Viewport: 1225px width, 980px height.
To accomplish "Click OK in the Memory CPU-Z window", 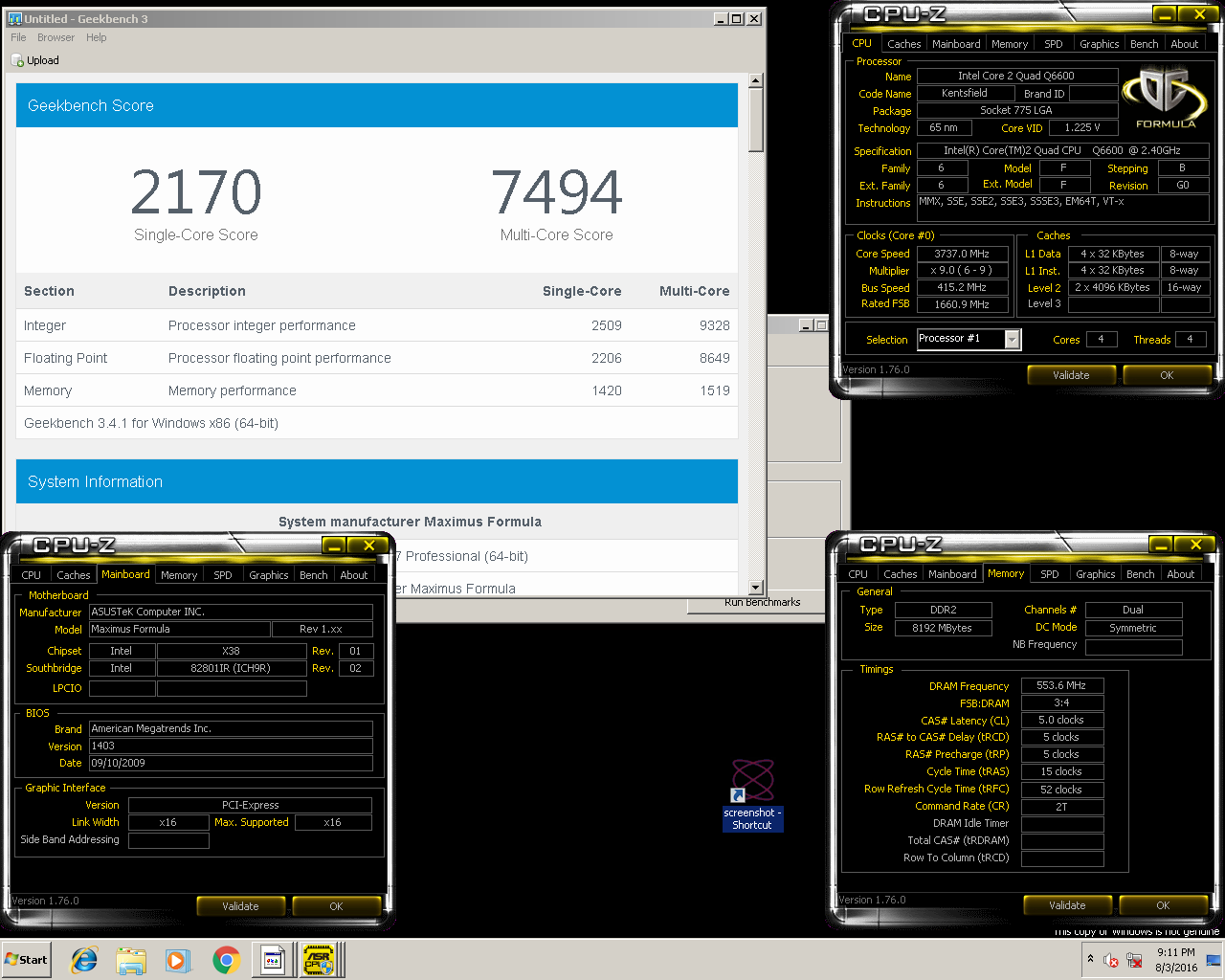I will click(1163, 905).
